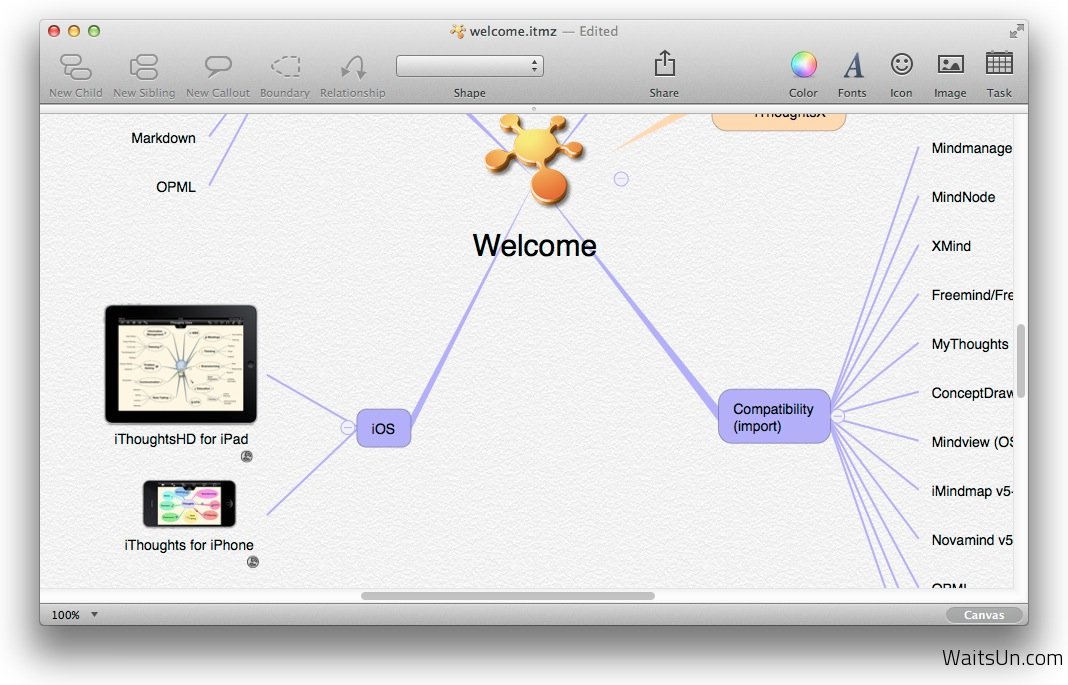Select the iThoughts for iPhone label
Viewport: 1068px width, 685px height.
click(189, 545)
